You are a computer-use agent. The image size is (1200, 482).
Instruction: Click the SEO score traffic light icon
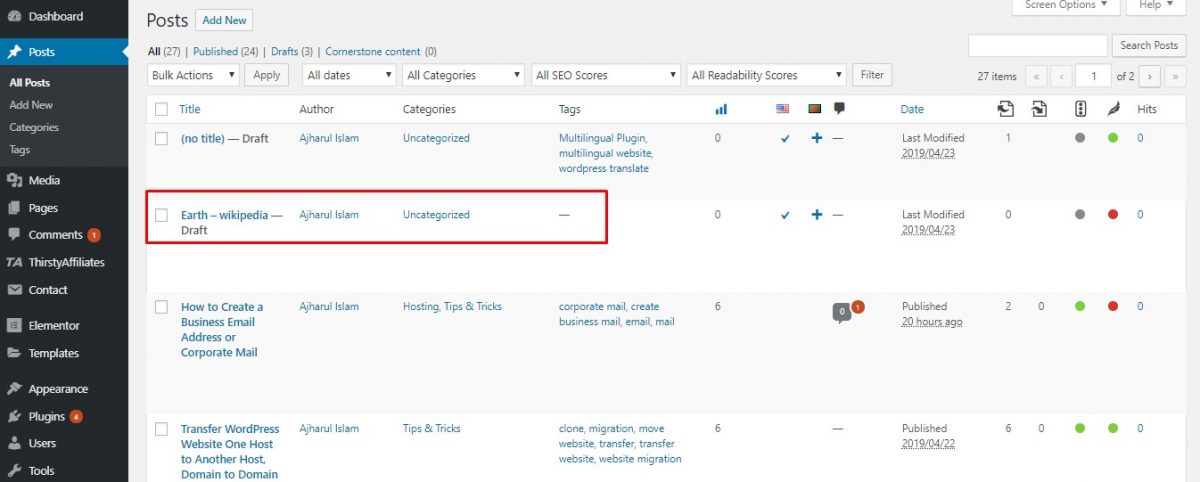(1080, 109)
